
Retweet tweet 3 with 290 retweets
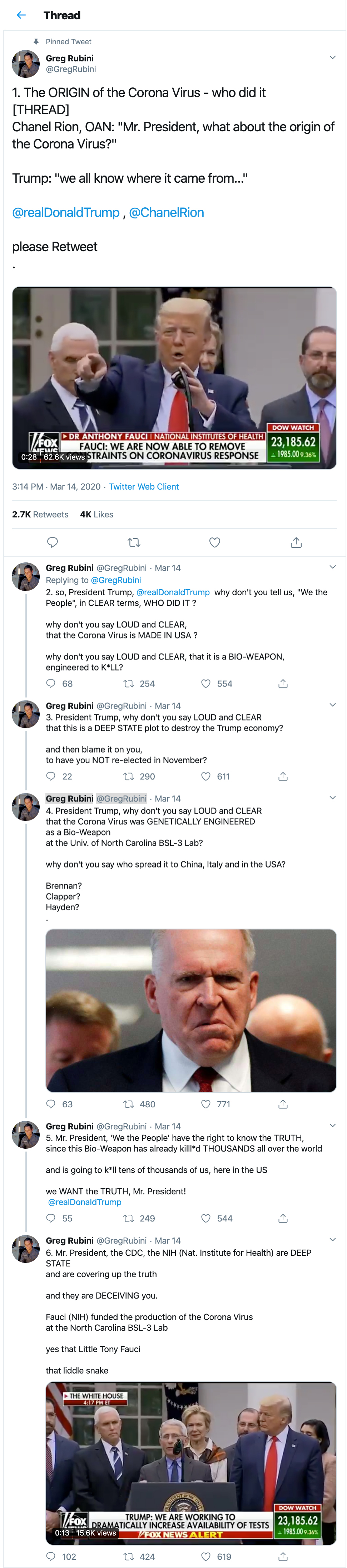(x=129, y=776)
